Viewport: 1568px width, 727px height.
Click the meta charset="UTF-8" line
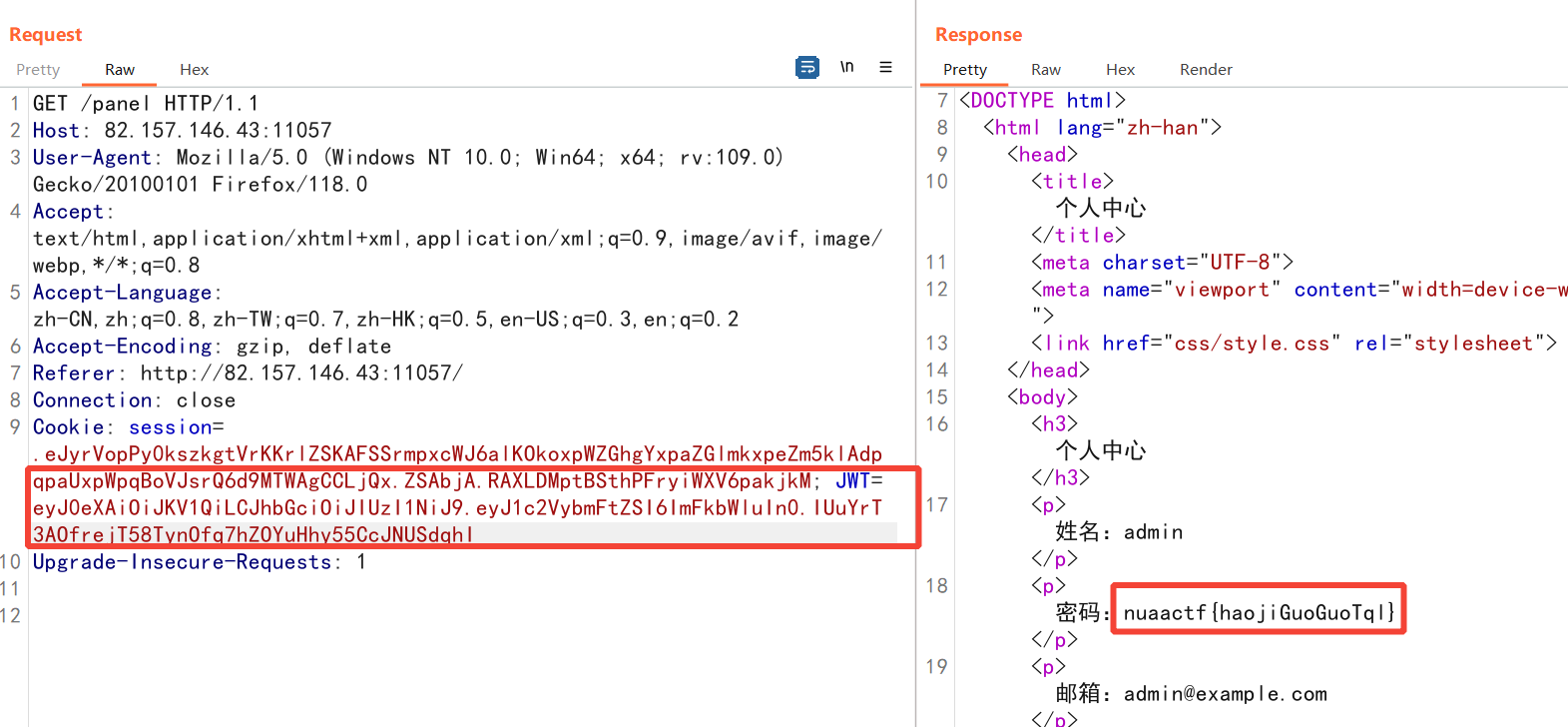click(1162, 263)
